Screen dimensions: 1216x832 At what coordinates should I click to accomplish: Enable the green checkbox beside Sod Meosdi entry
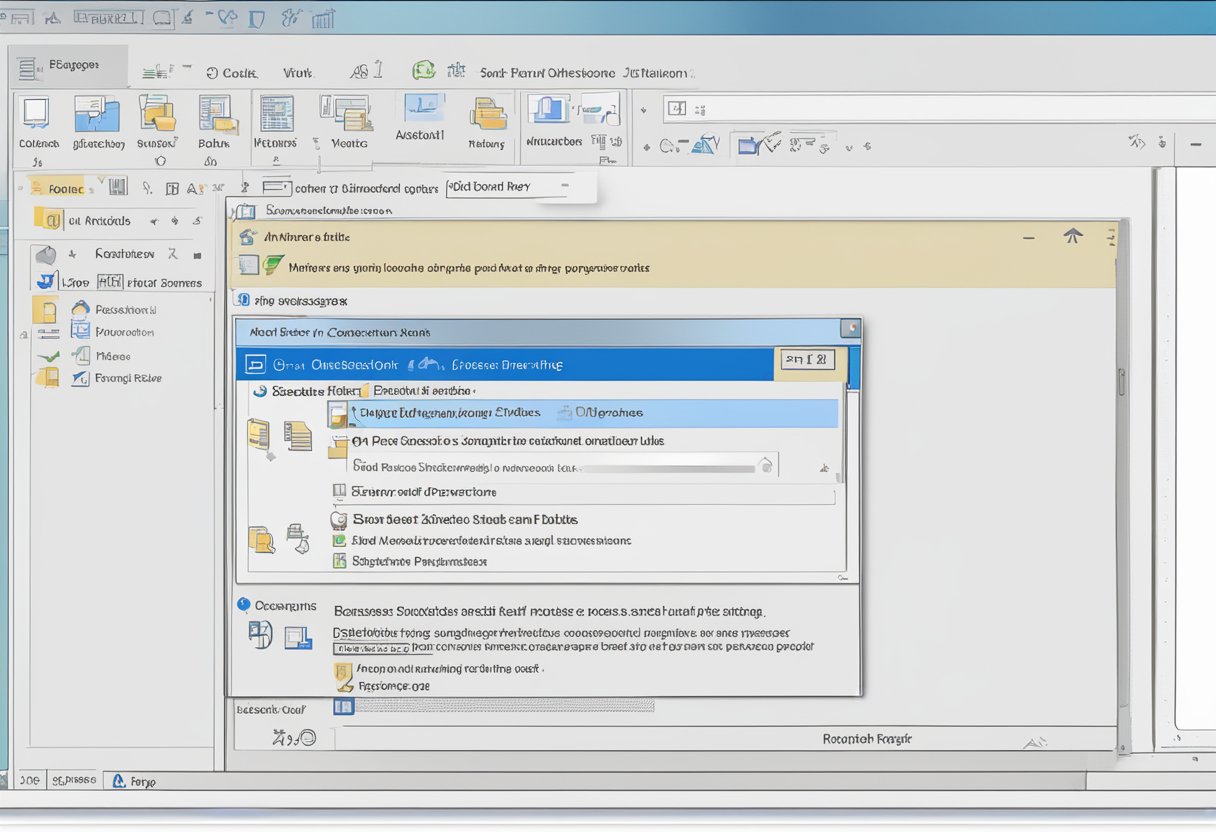[x=339, y=539]
